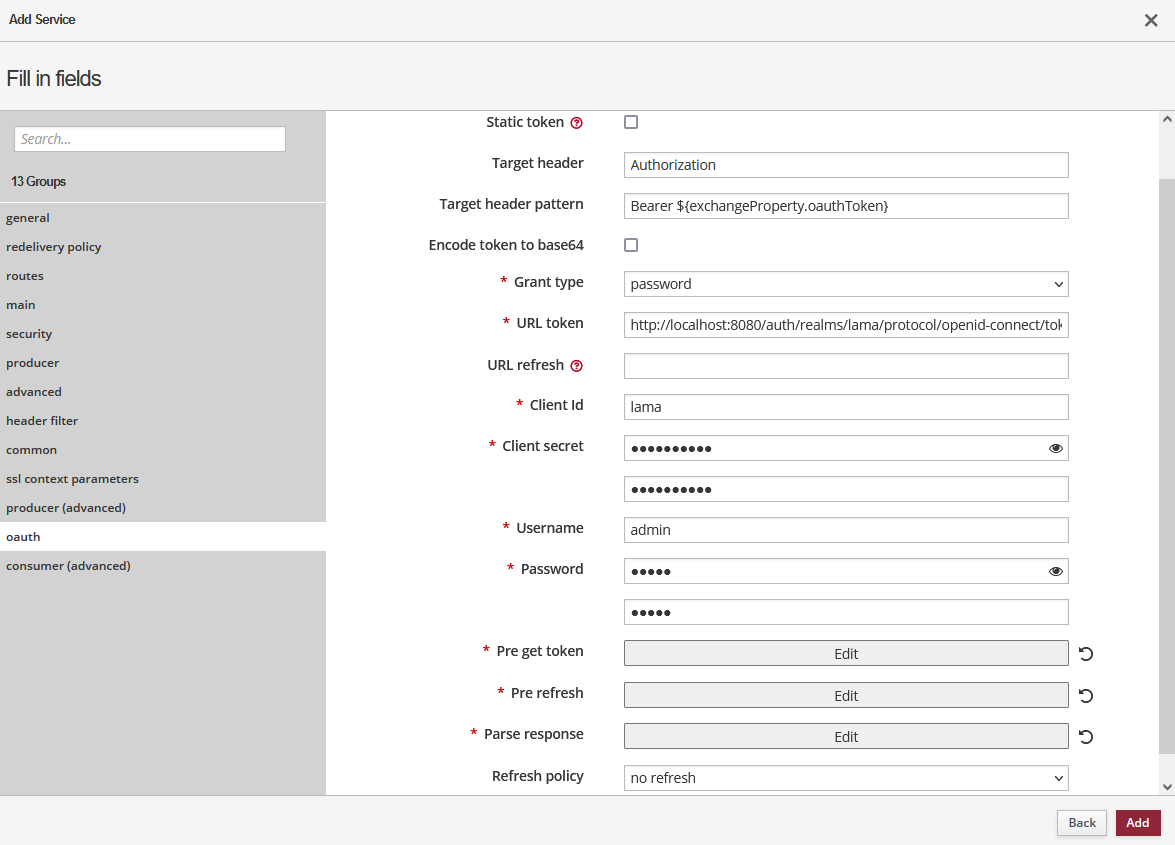Image resolution: width=1175 pixels, height=845 pixels.
Task: Edit the Pre get token value
Action: click(x=845, y=653)
